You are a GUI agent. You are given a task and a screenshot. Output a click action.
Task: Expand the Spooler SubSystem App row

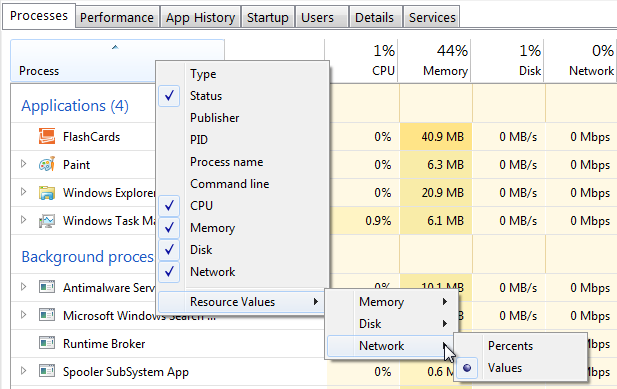pos(24,371)
